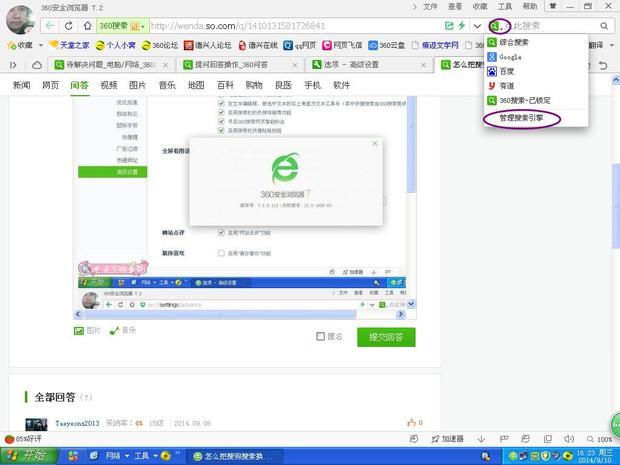
Task: Open the 文件 menu
Action: (x=430, y=6)
